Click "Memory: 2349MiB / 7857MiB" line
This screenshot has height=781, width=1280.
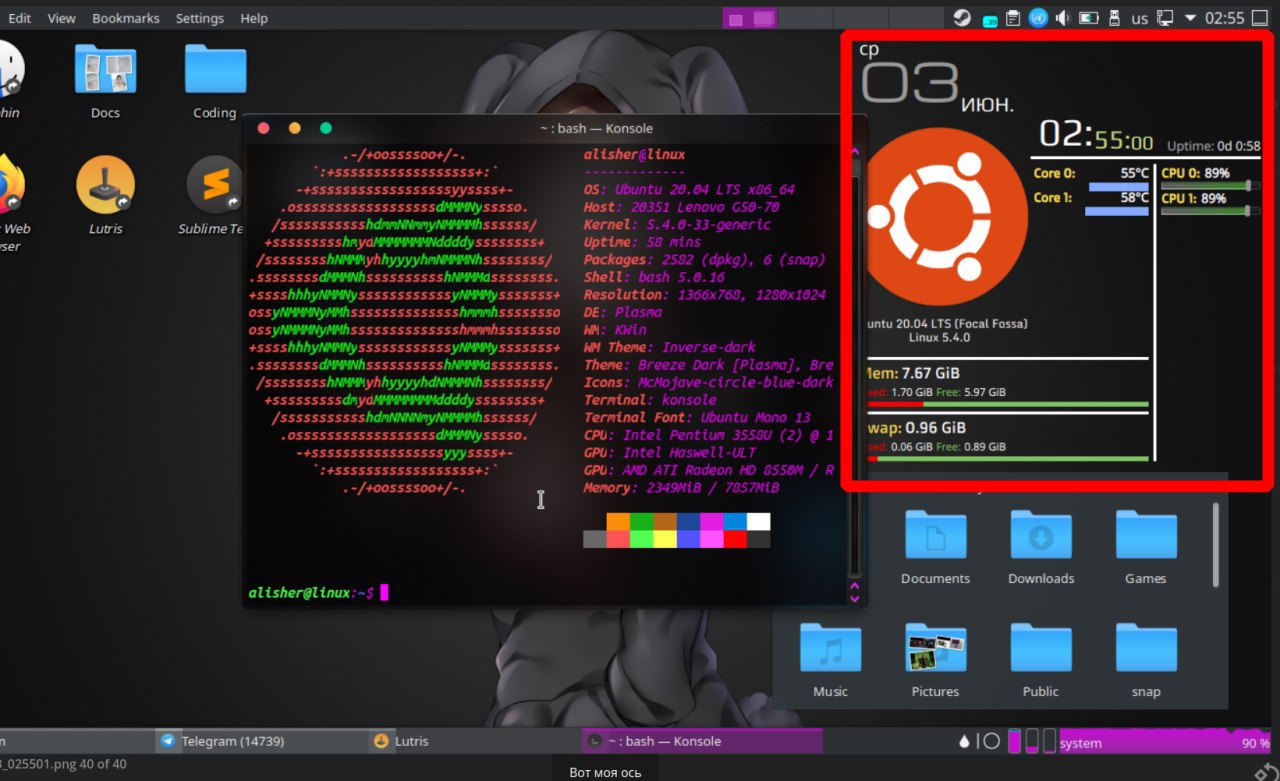pyautogui.click(x=681, y=488)
